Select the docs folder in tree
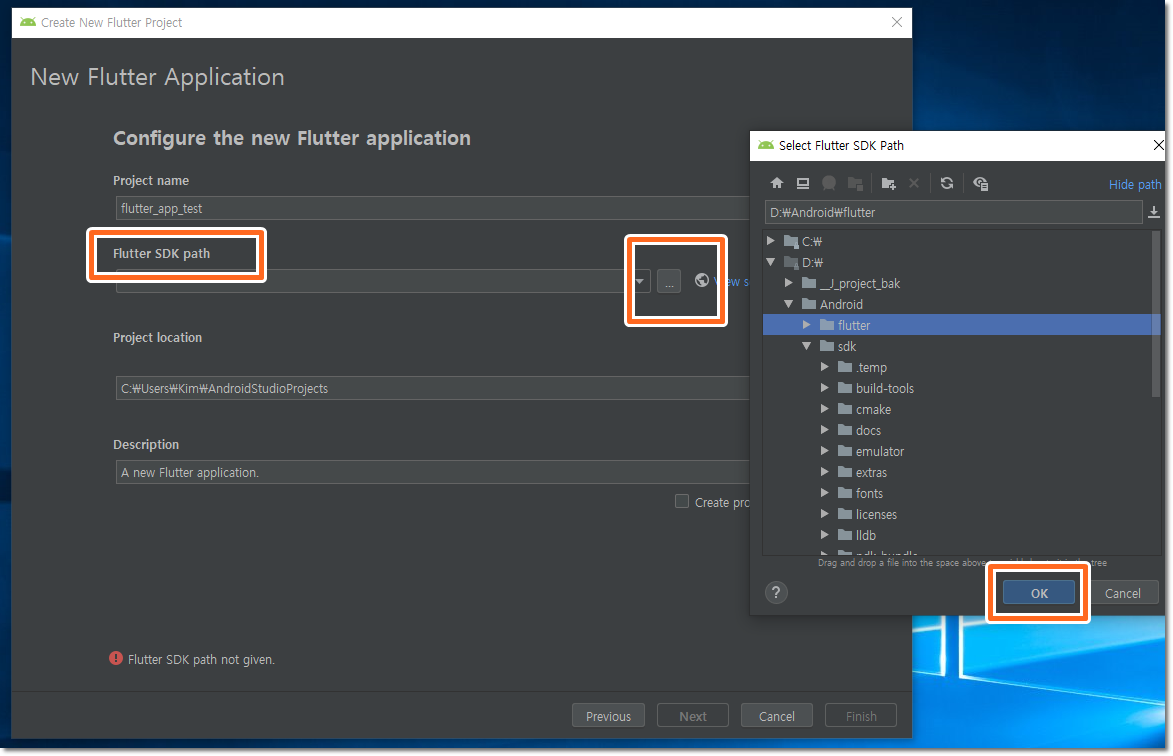This screenshot has height=756, width=1173. [x=958, y=430]
